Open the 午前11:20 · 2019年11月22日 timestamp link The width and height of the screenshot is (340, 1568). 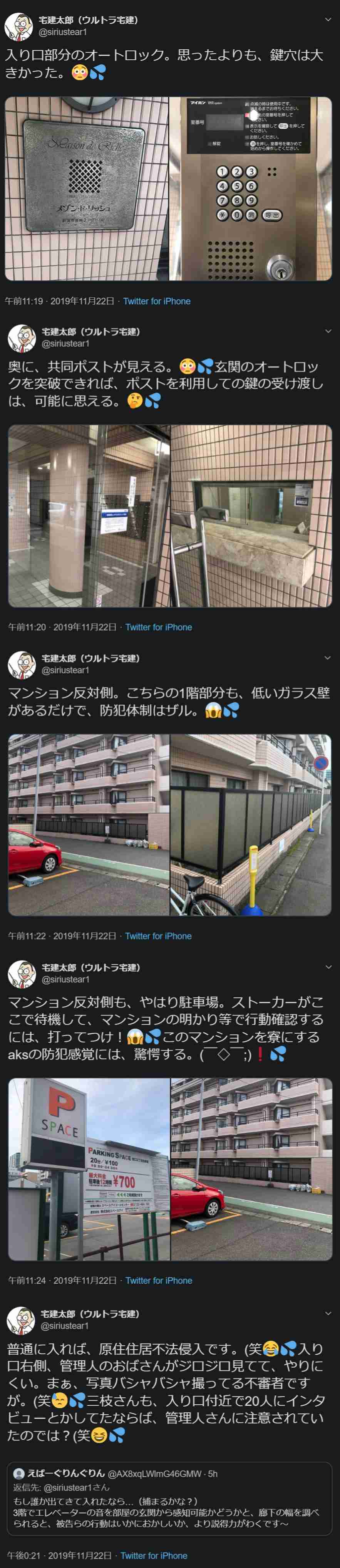point(63,628)
